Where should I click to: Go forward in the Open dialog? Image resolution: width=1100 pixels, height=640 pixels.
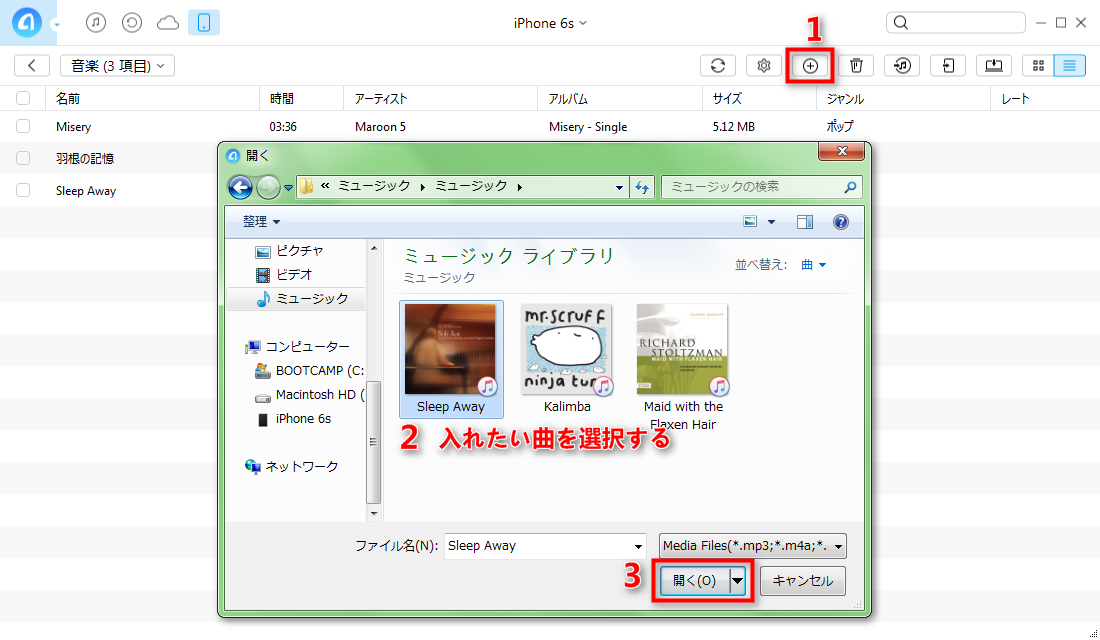269,187
